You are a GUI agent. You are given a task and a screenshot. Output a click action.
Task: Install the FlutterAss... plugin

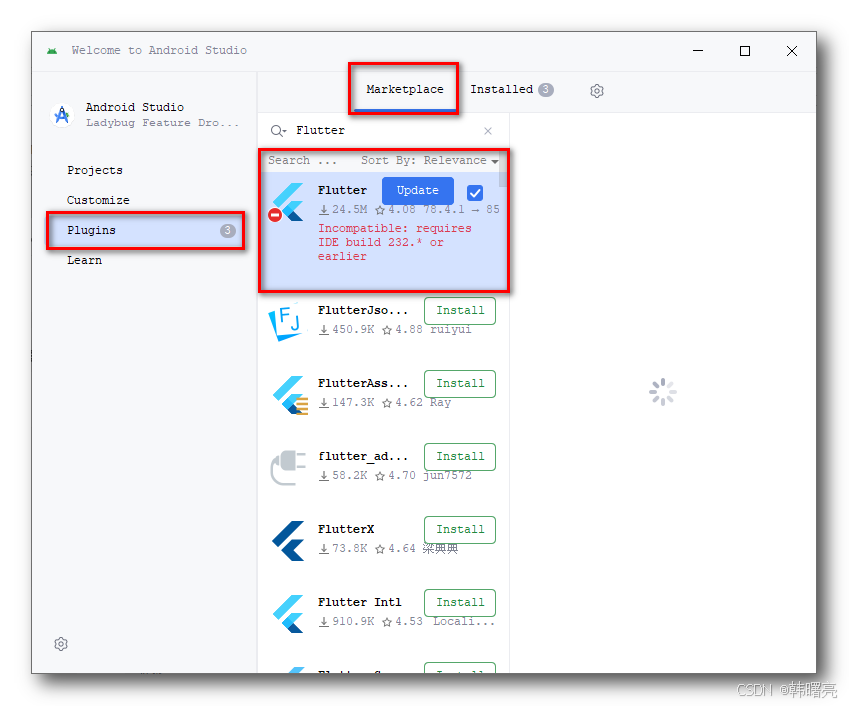point(460,383)
